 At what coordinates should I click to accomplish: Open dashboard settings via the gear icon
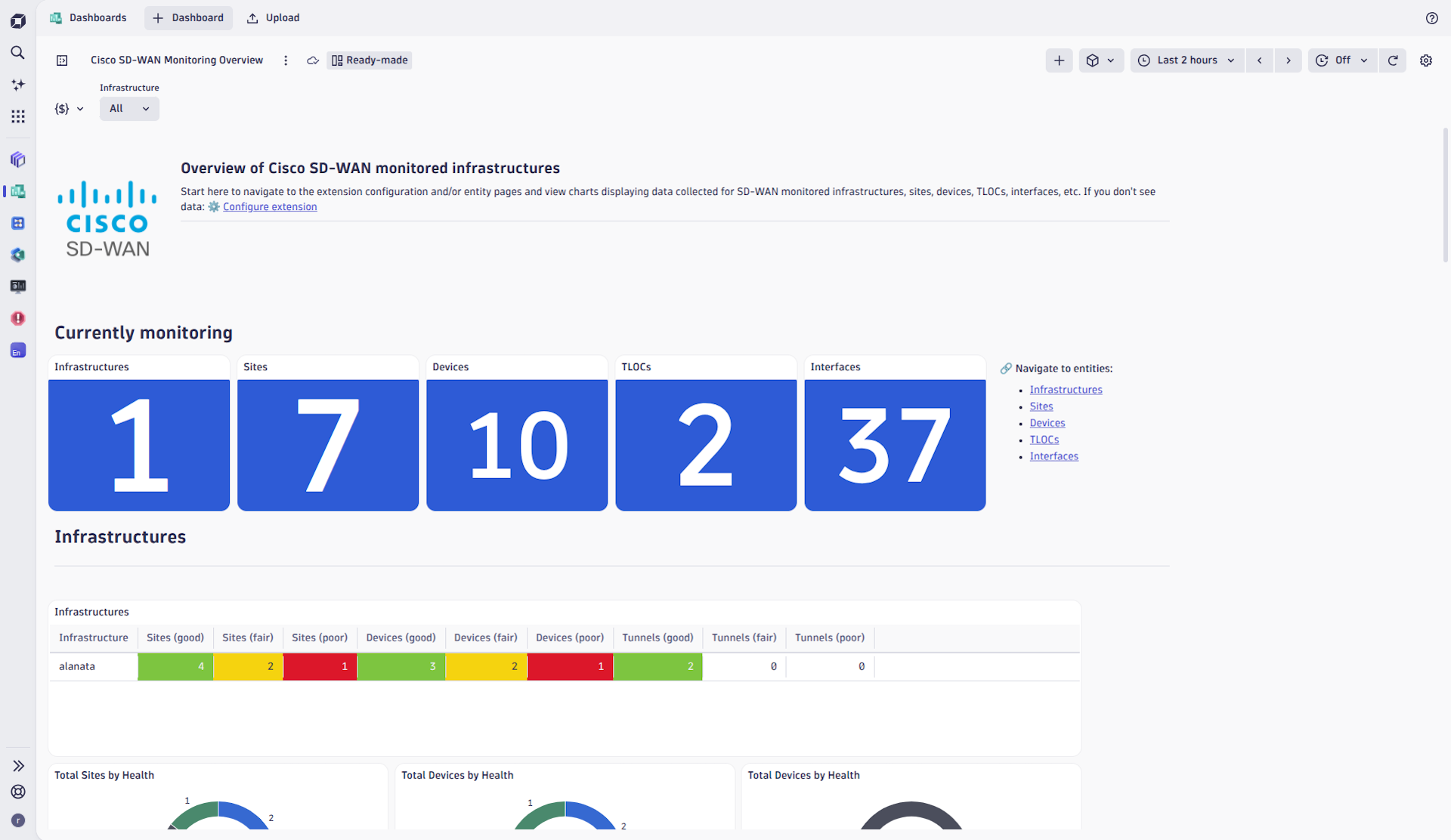coord(1426,60)
